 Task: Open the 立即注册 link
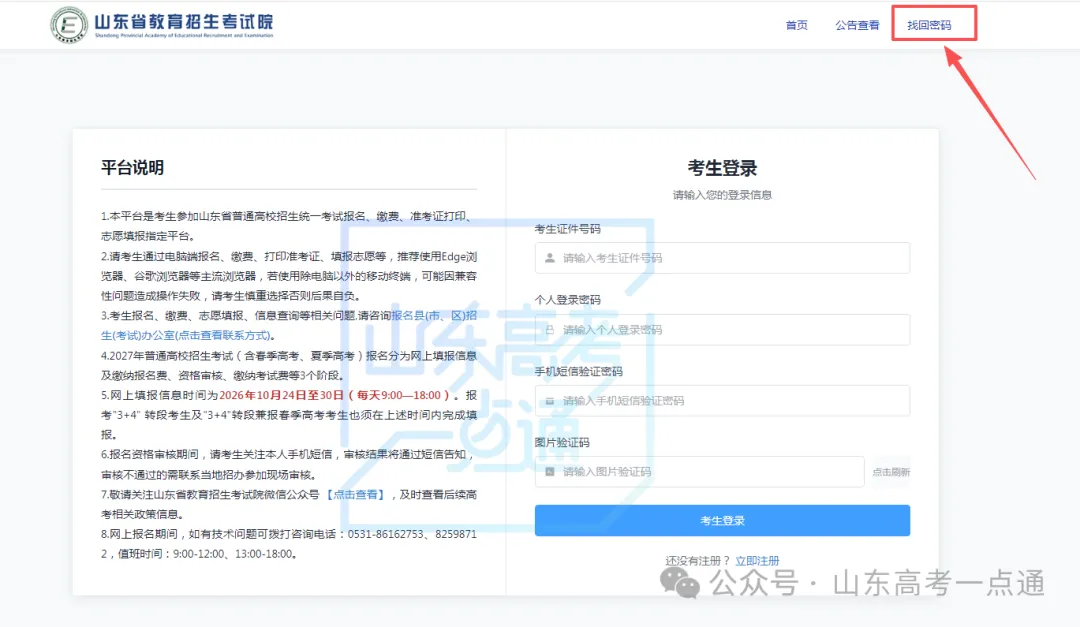tap(757, 561)
